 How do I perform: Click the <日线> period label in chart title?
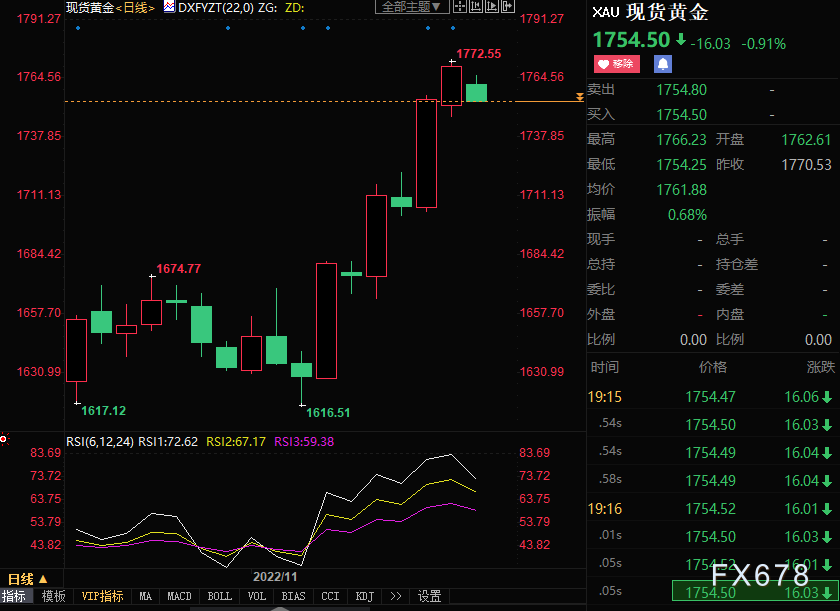coord(135,7)
